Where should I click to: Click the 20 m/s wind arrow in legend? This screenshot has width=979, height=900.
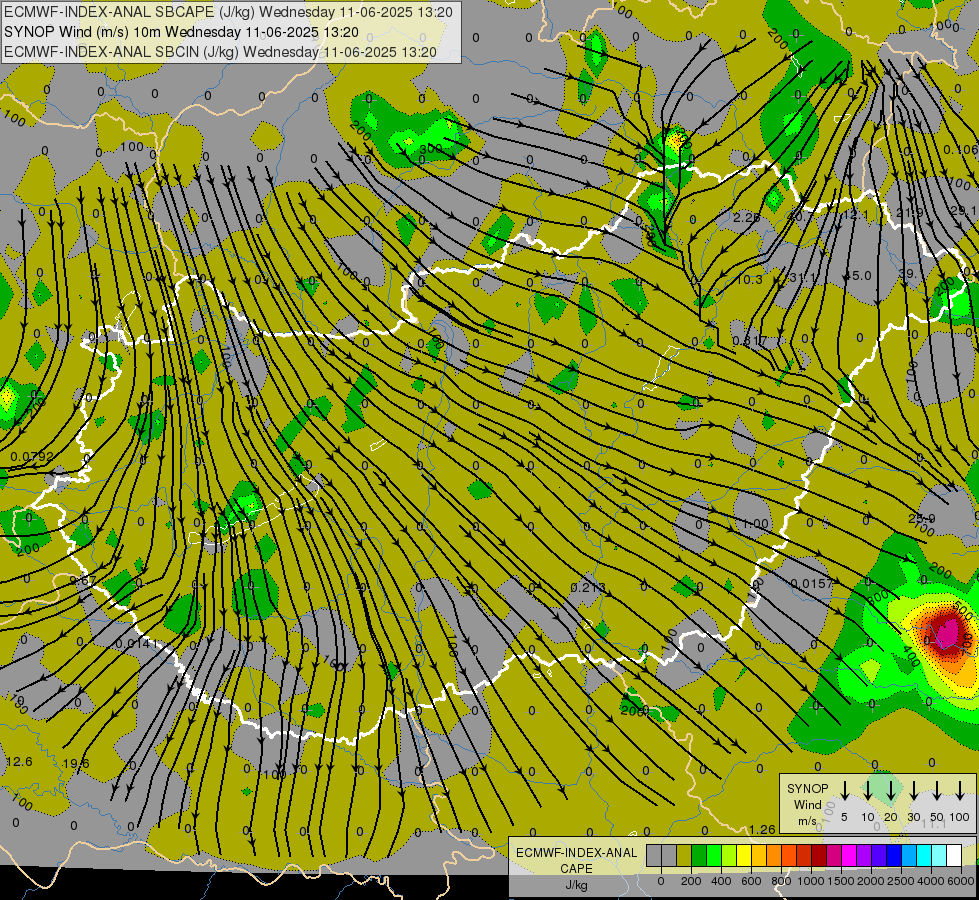point(891,791)
